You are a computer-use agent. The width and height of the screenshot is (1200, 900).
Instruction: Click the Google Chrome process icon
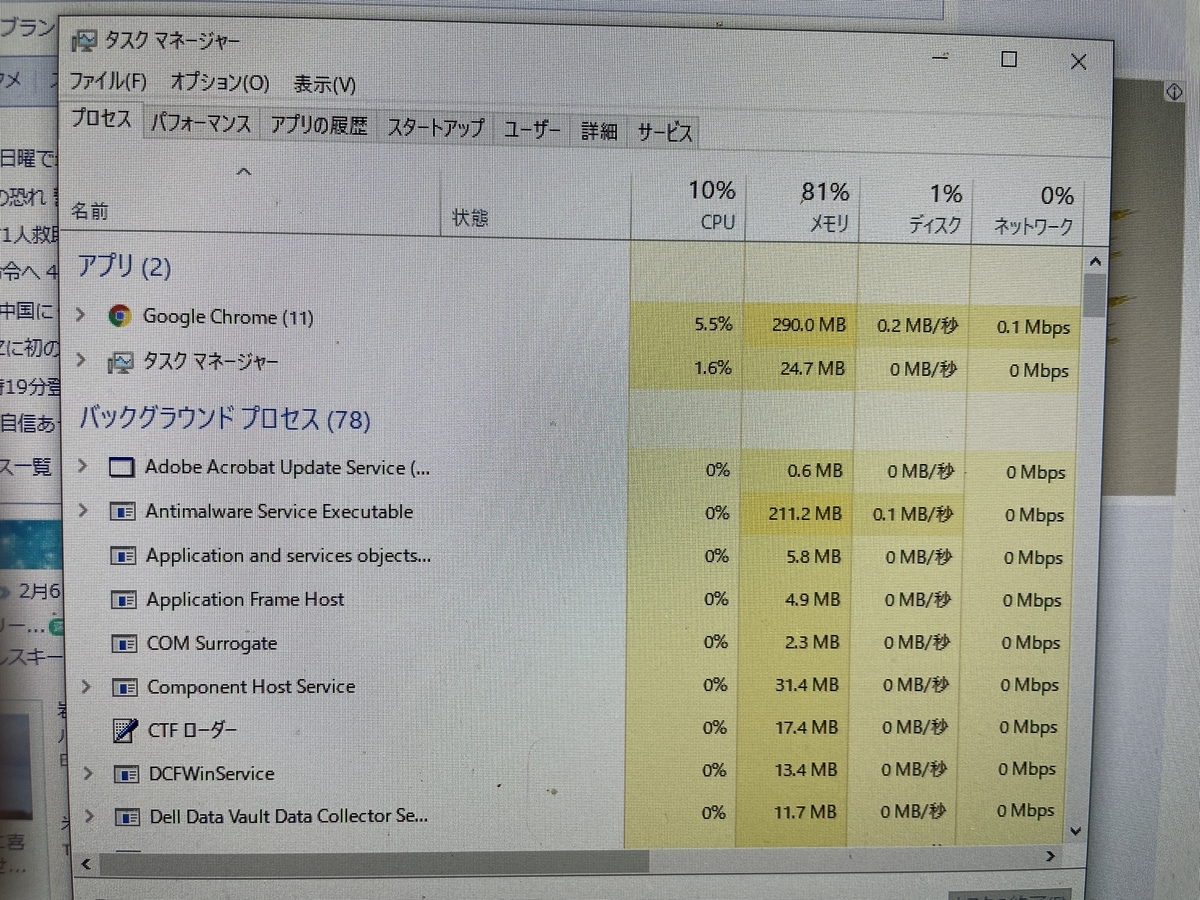(119, 317)
